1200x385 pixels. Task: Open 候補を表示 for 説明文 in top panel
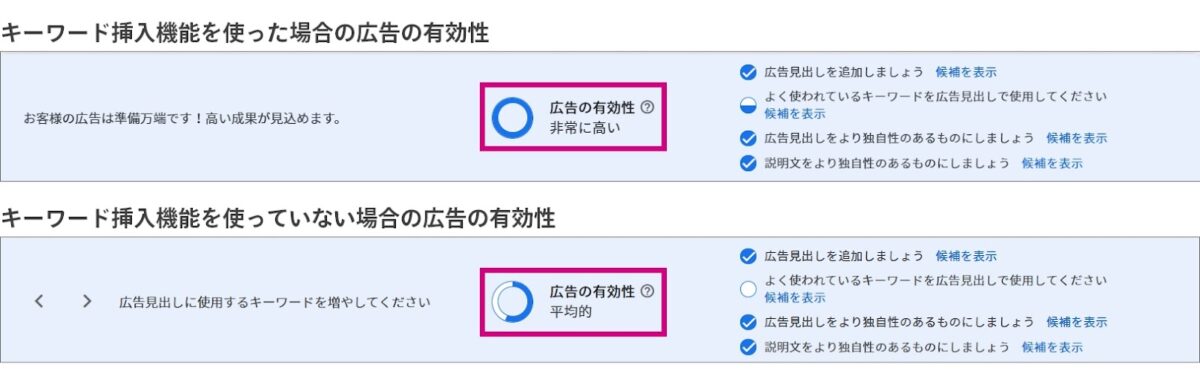(x=1052, y=163)
